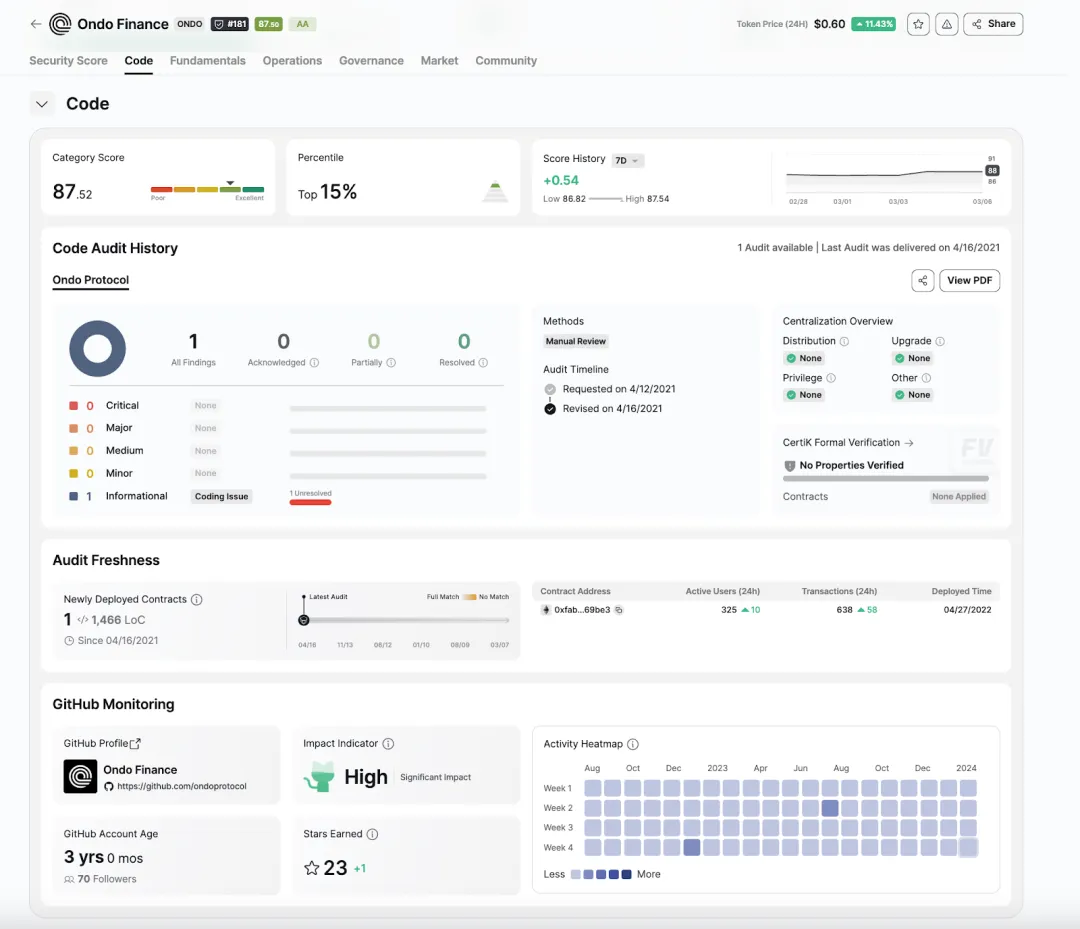Switch to the Fundamentals tab

(x=207, y=61)
